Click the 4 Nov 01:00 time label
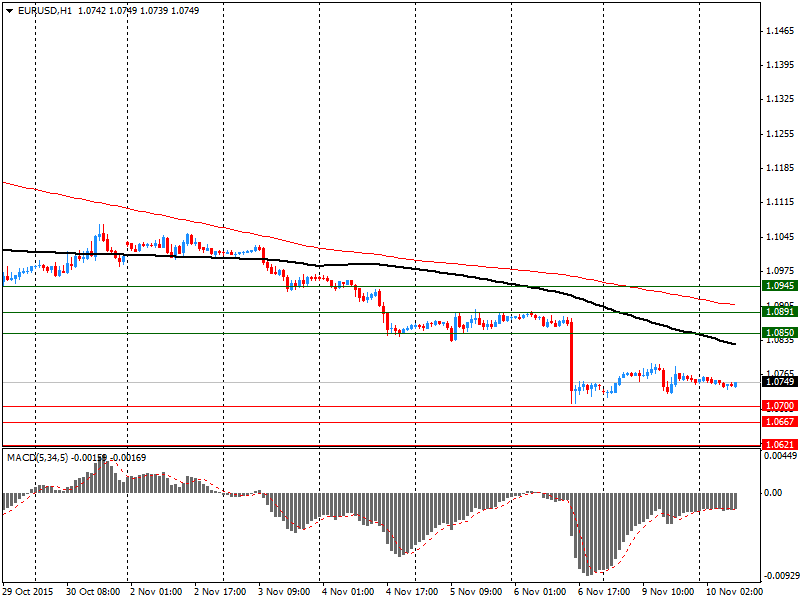Screen dimensions: 800x600 [x=348, y=592]
